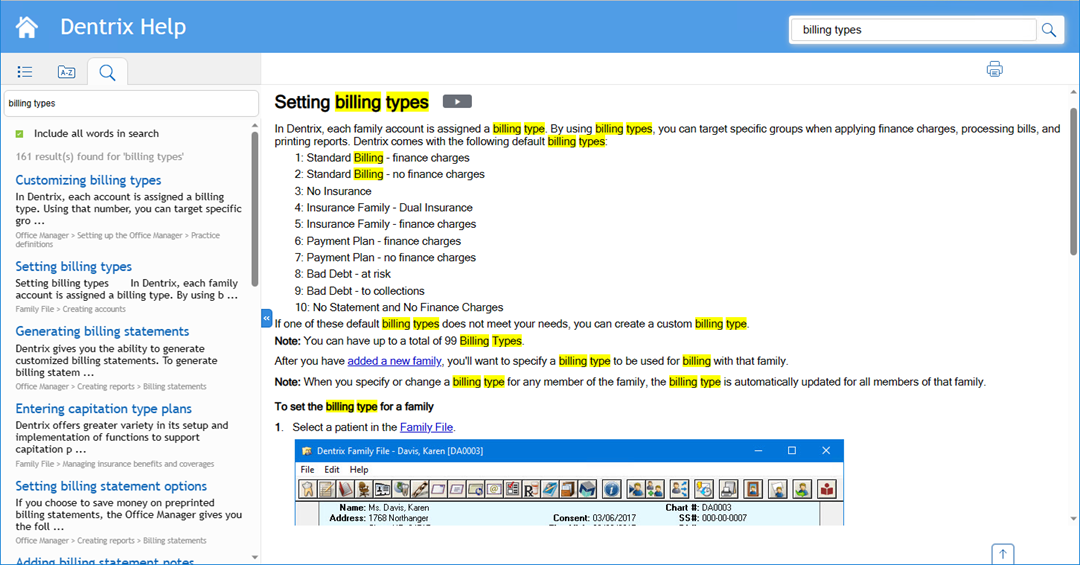The height and width of the screenshot is (565, 1080).
Task: Follow the 'added a new family' link
Action: [394, 361]
